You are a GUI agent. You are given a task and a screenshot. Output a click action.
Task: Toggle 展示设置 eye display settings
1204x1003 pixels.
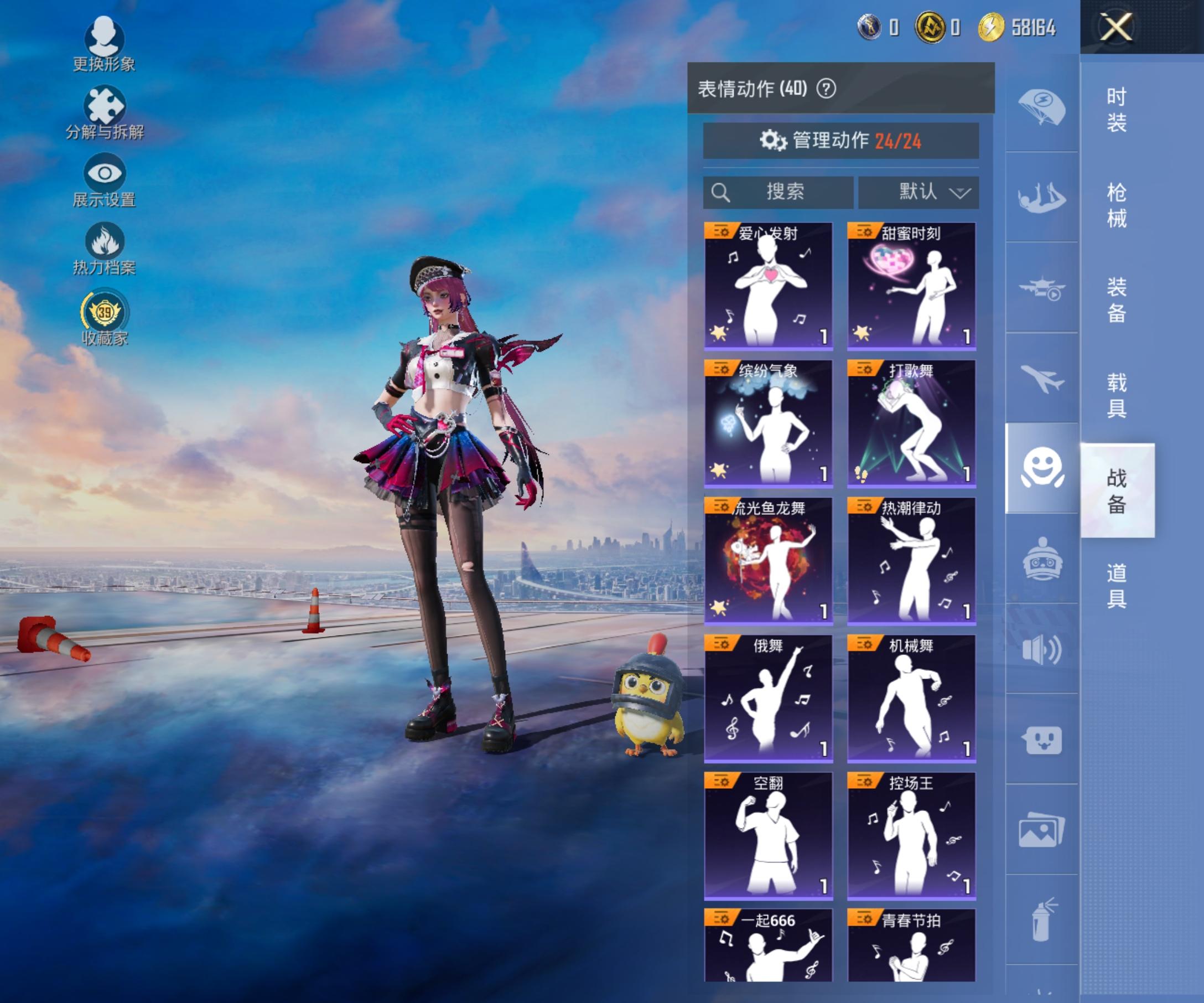[105, 173]
